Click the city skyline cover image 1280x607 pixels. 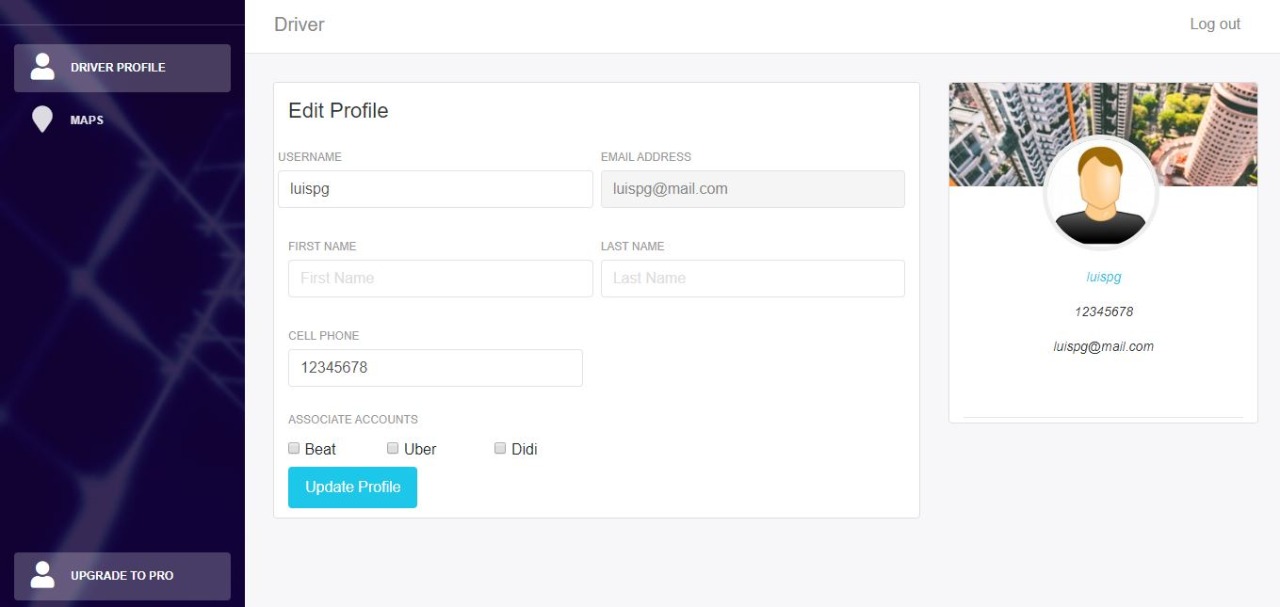[x=1103, y=134]
